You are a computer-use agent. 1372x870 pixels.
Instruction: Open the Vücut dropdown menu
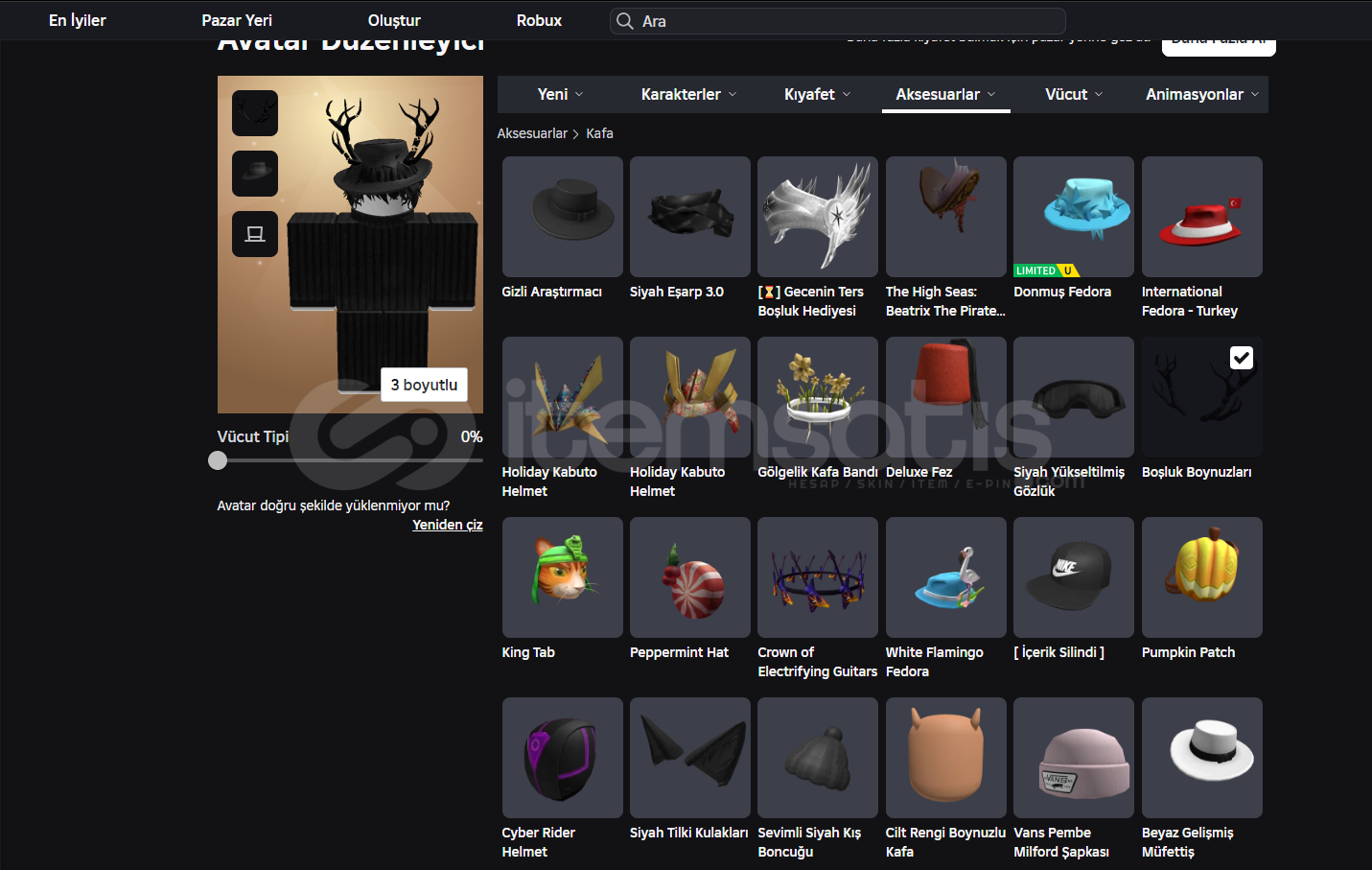[x=1074, y=94]
